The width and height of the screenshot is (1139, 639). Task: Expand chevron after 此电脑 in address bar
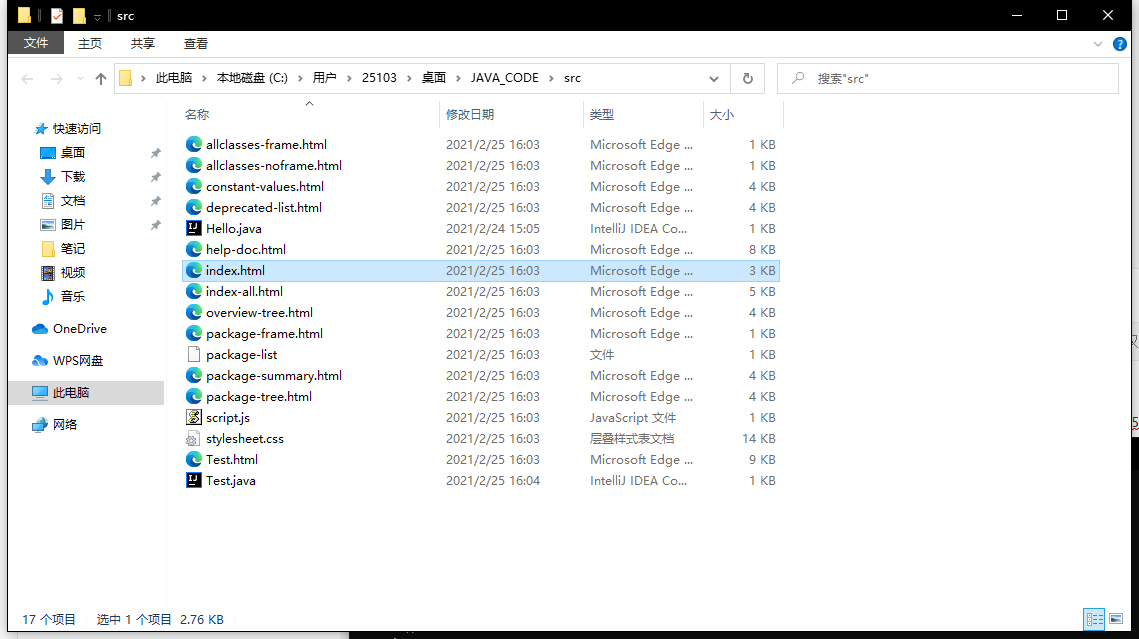pyautogui.click(x=204, y=78)
